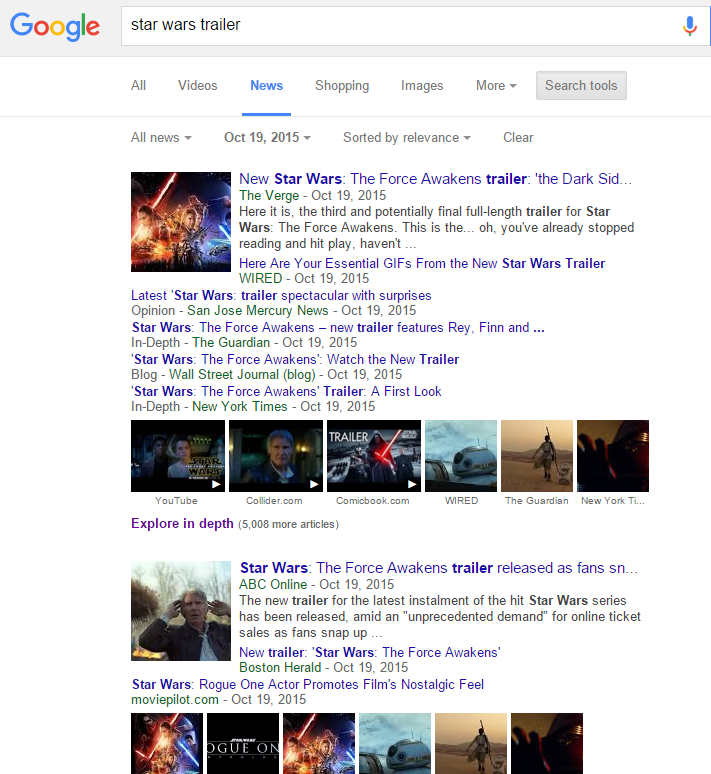Open the ABC Online Han Solo thumbnail
The image size is (711, 774).
[181, 611]
